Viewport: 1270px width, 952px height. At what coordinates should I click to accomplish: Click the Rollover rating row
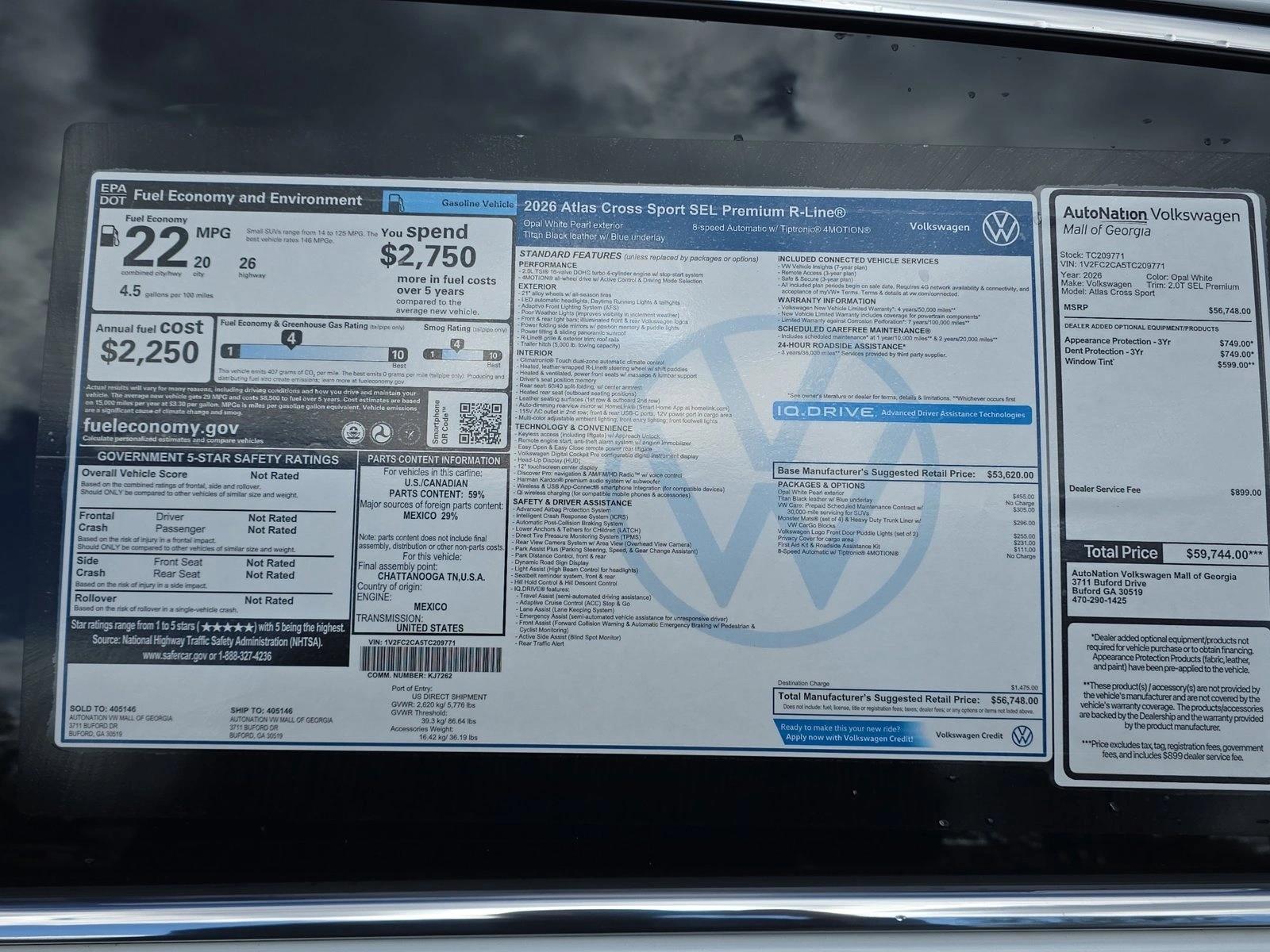[186, 600]
